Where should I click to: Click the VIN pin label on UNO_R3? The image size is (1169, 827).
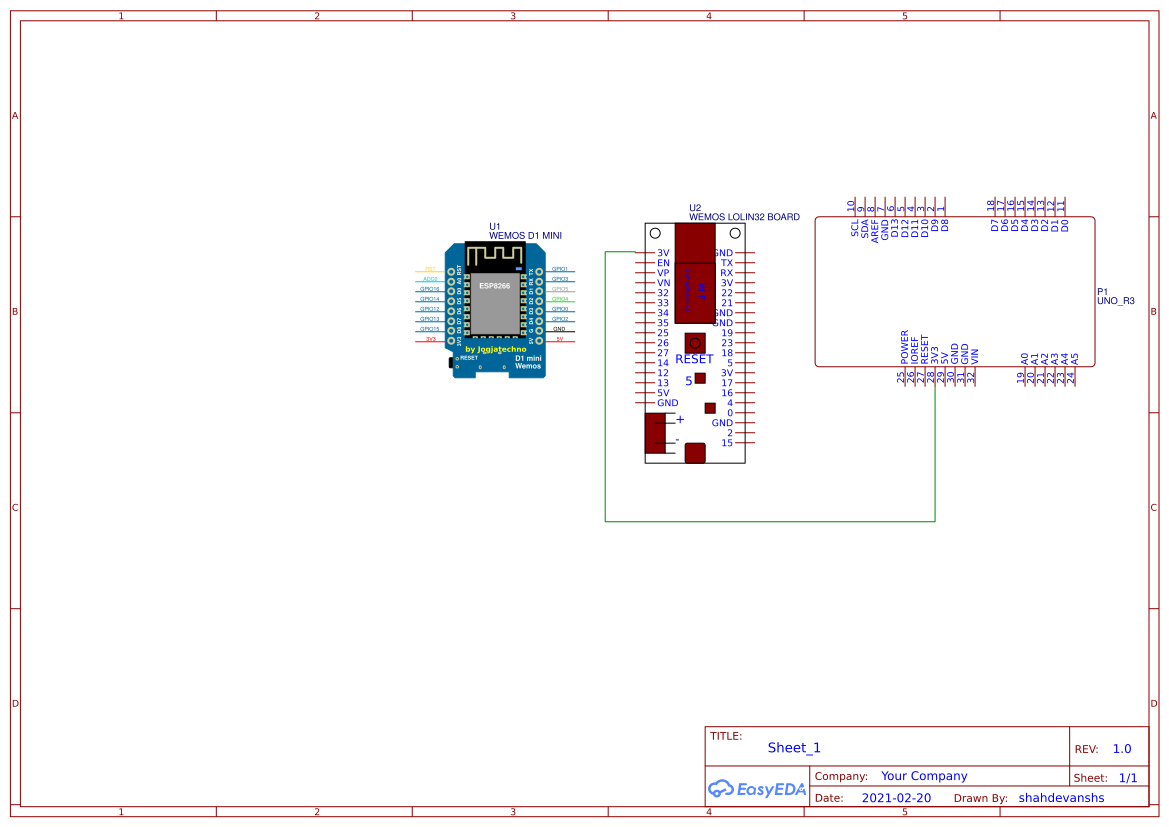(975, 355)
